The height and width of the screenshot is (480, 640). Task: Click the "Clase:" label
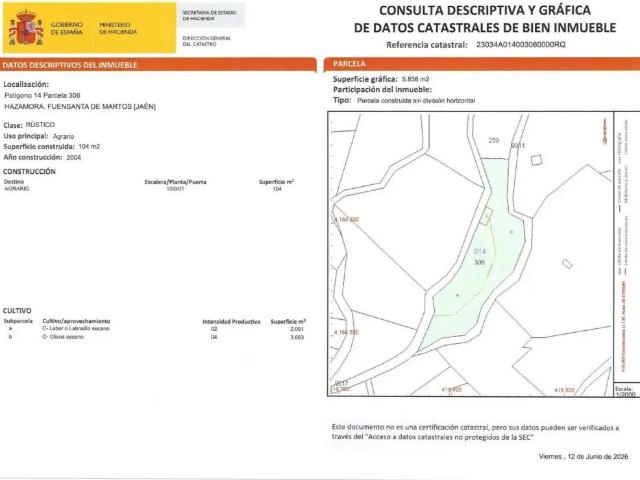tap(13, 125)
